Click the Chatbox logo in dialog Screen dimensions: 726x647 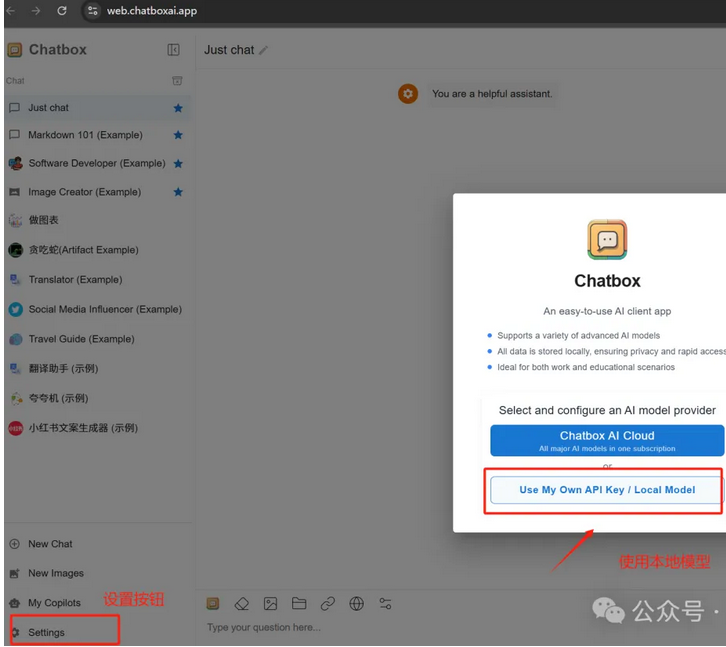click(607, 239)
